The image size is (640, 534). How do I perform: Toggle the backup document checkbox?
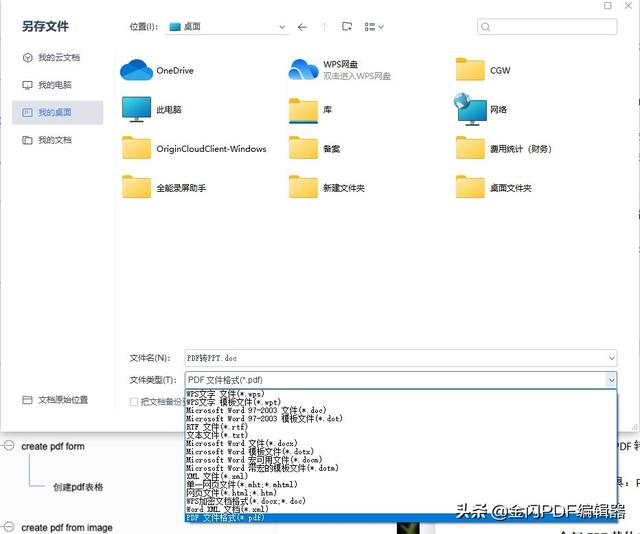(x=133, y=402)
